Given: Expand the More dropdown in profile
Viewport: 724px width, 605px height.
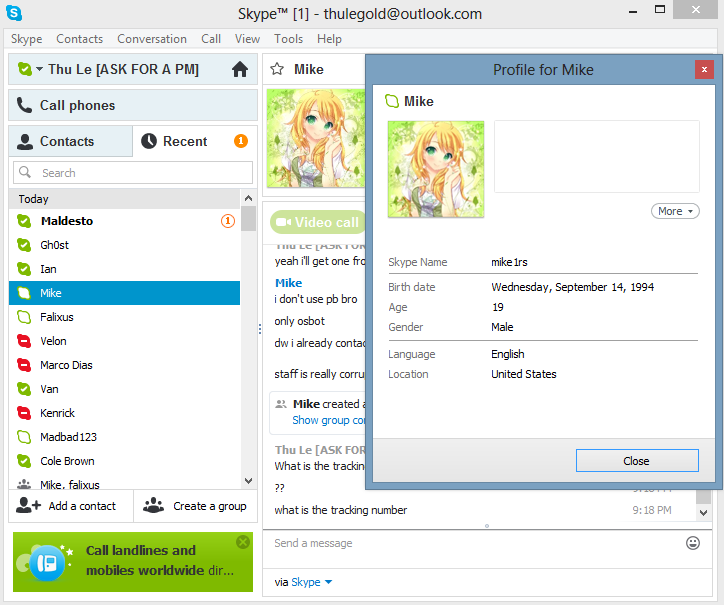Looking at the screenshot, I should pos(675,211).
